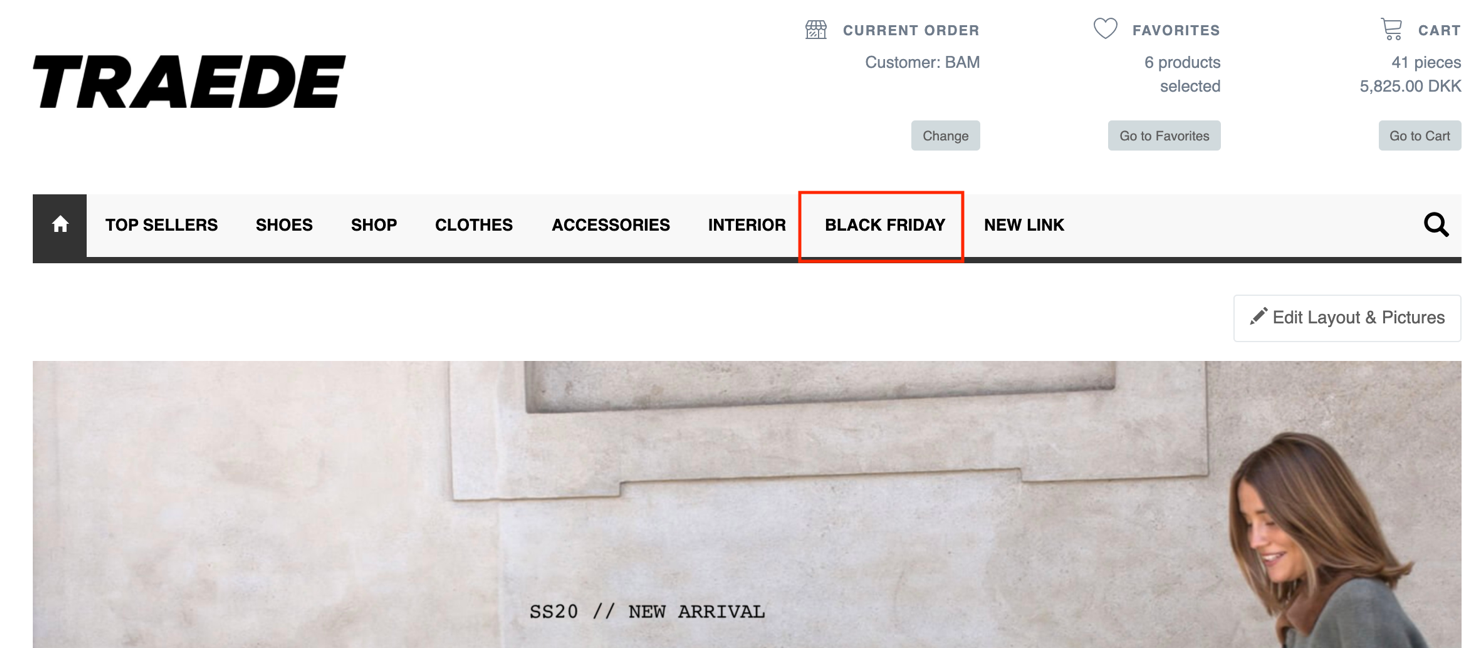Go to the Shop menu item

click(374, 225)
